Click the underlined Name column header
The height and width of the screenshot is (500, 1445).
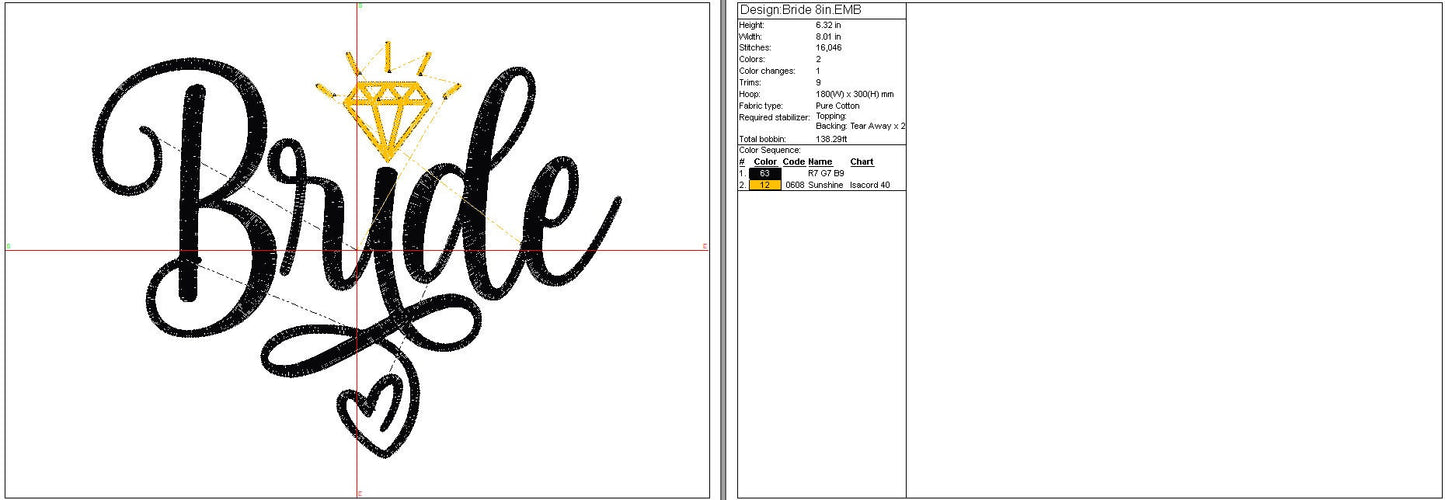click(x=820, y=161)
